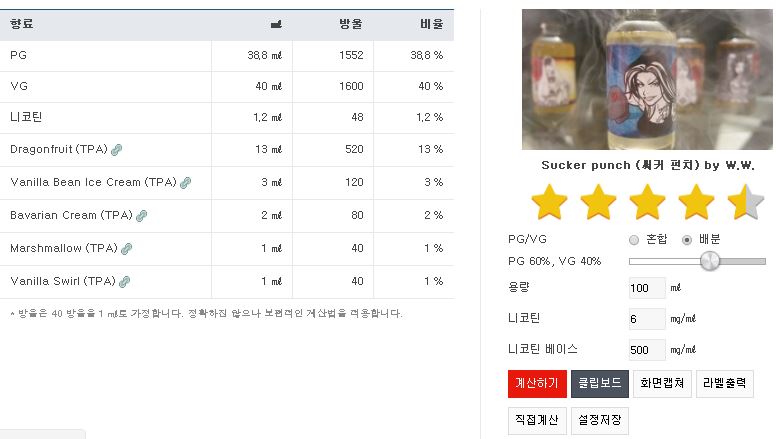Screen dimensions: 776x439
Task: Click the 직접계산 button
Action: coord(537,421)
